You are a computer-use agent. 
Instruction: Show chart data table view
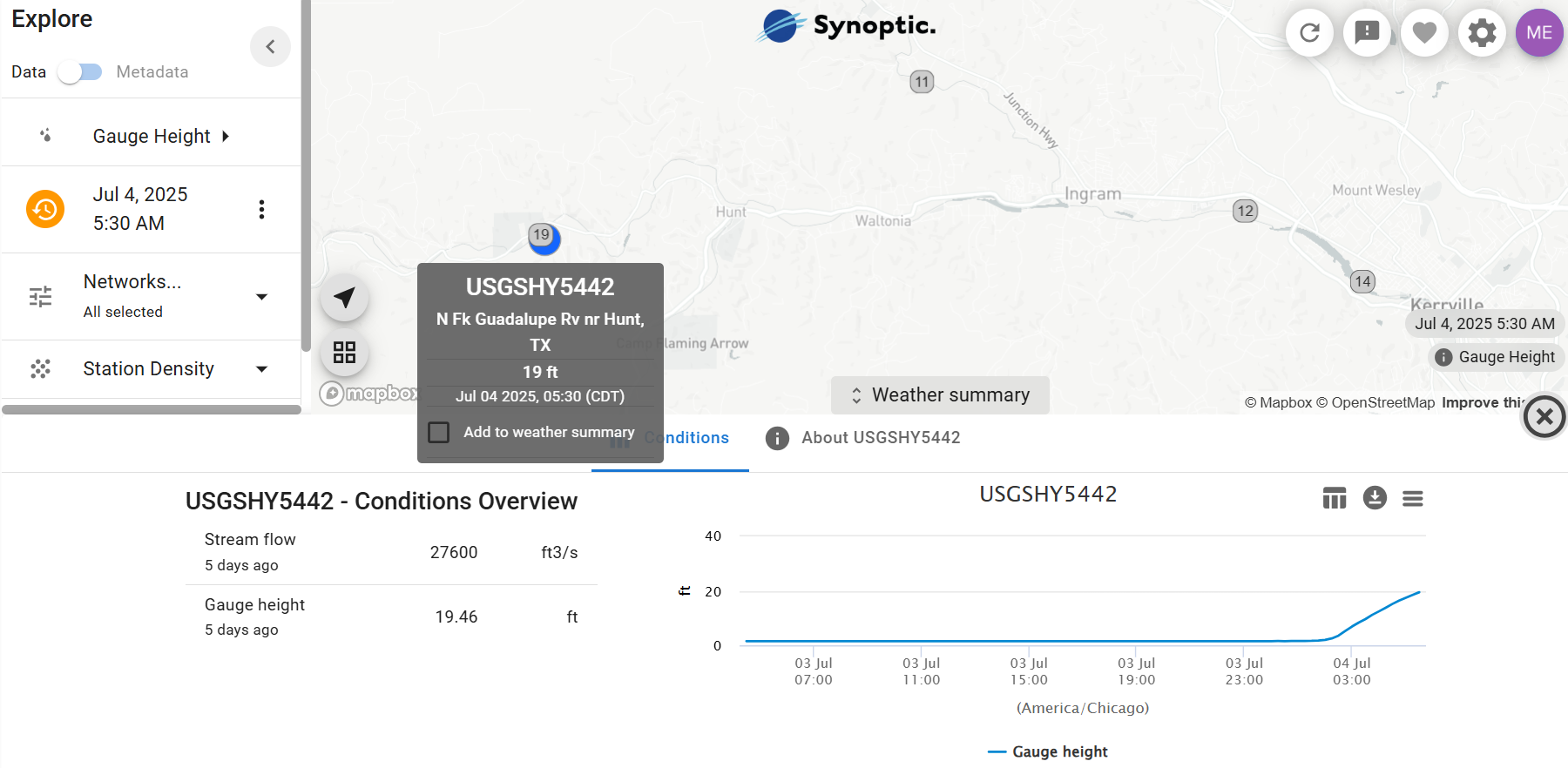pyautogui.click(x=1335, y=498)
